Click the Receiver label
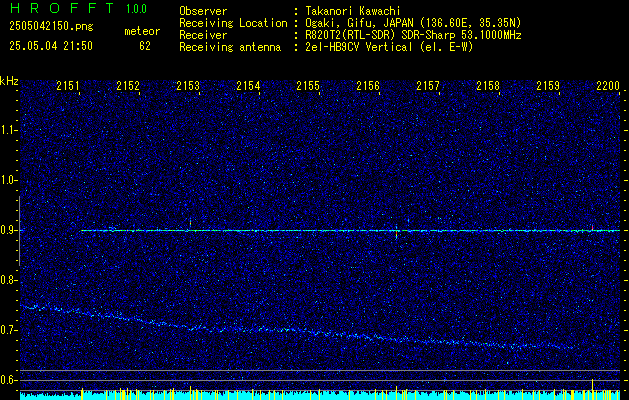Image resolution: width=629 pixels, height=400 pixels. tap(203, 35)
